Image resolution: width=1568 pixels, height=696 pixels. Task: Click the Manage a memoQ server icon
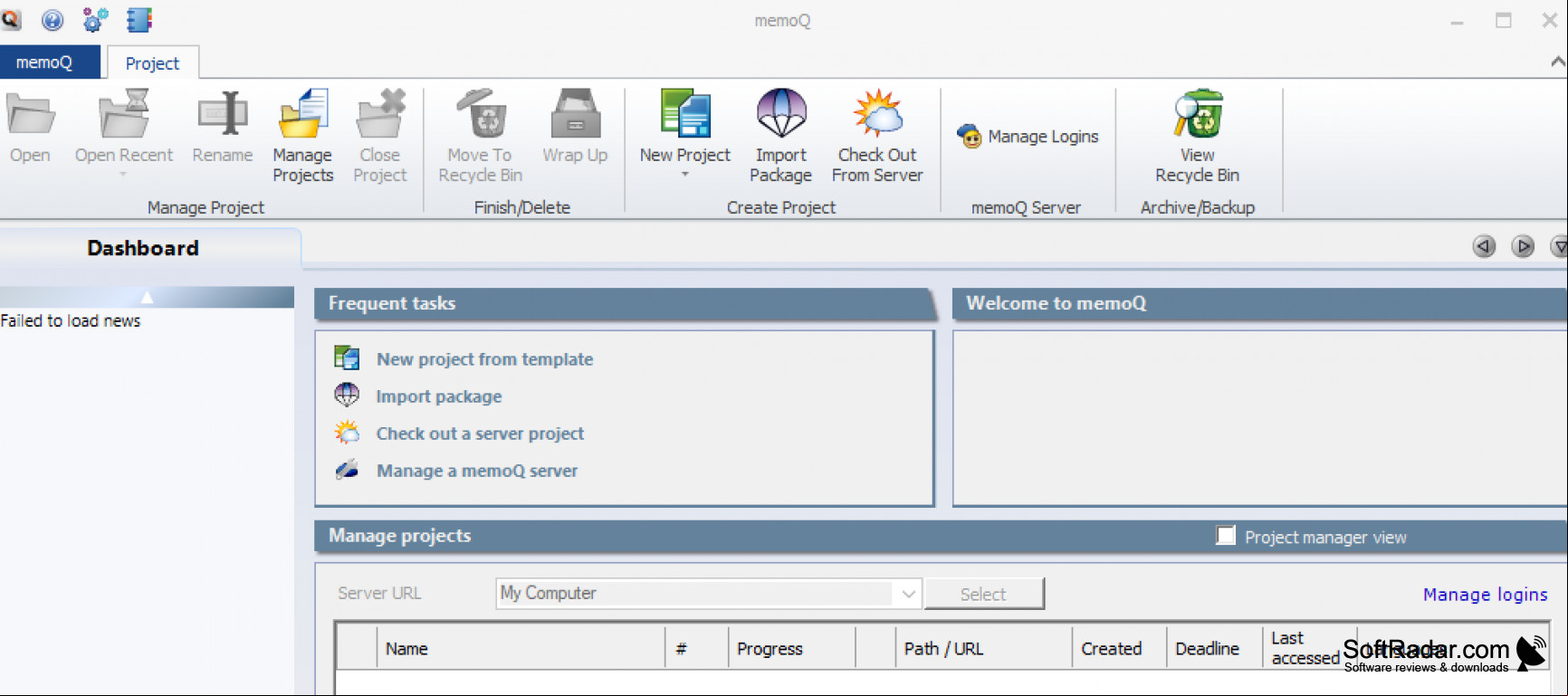click(x=347, y=470)
